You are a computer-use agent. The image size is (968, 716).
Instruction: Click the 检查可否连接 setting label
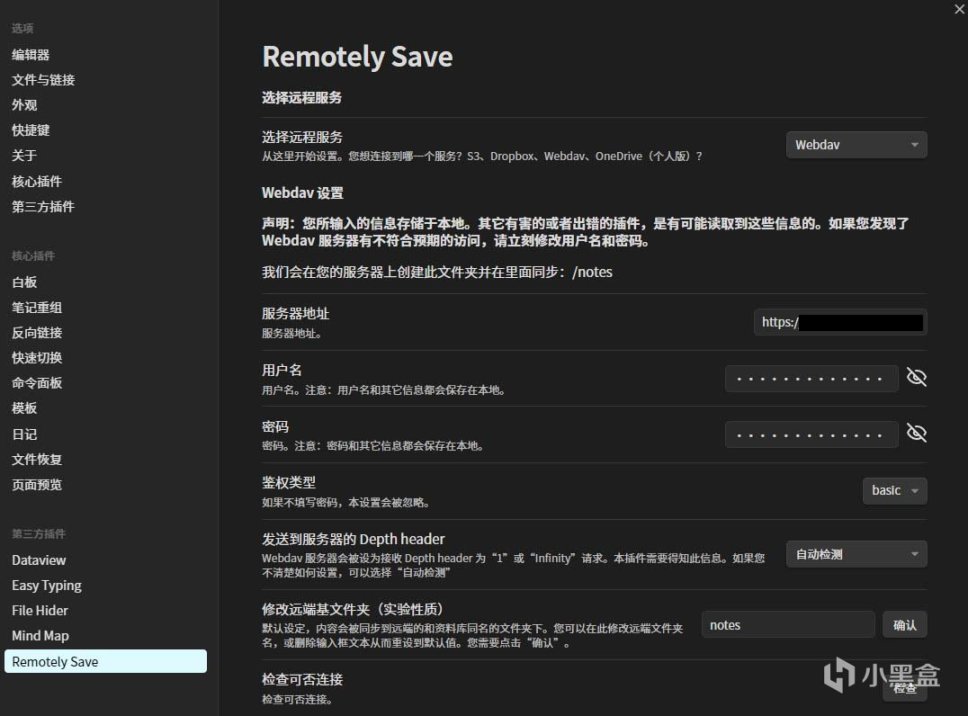(302, 680)
